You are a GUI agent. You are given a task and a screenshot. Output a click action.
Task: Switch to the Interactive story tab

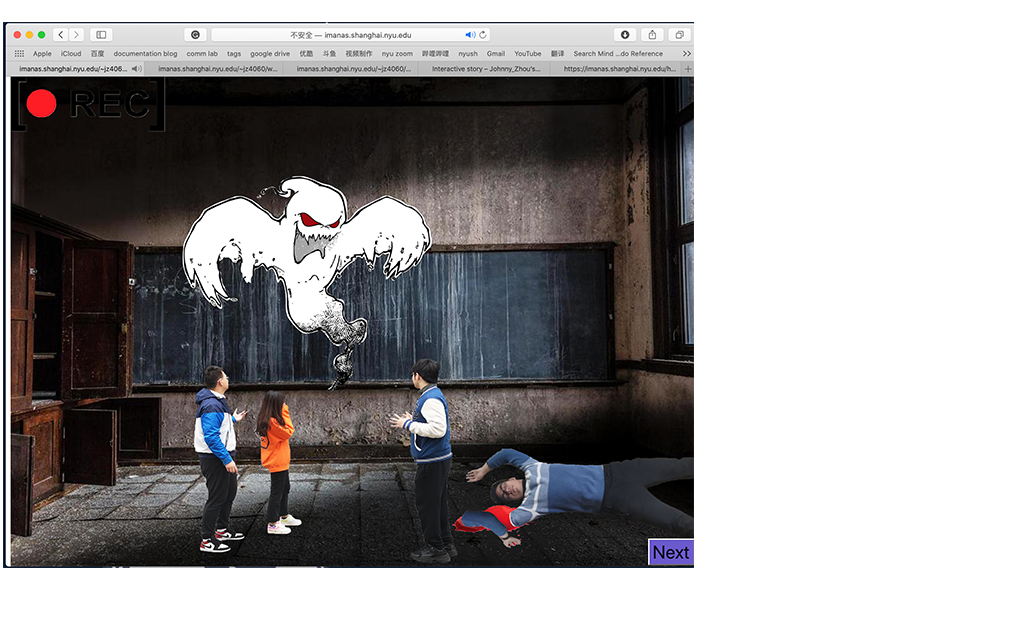pyautogui.click(x=486, y=69)
